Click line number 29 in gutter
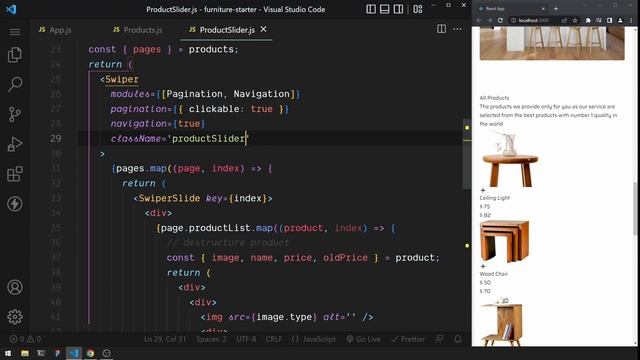640x360 pixels. [x=56, y=139]
